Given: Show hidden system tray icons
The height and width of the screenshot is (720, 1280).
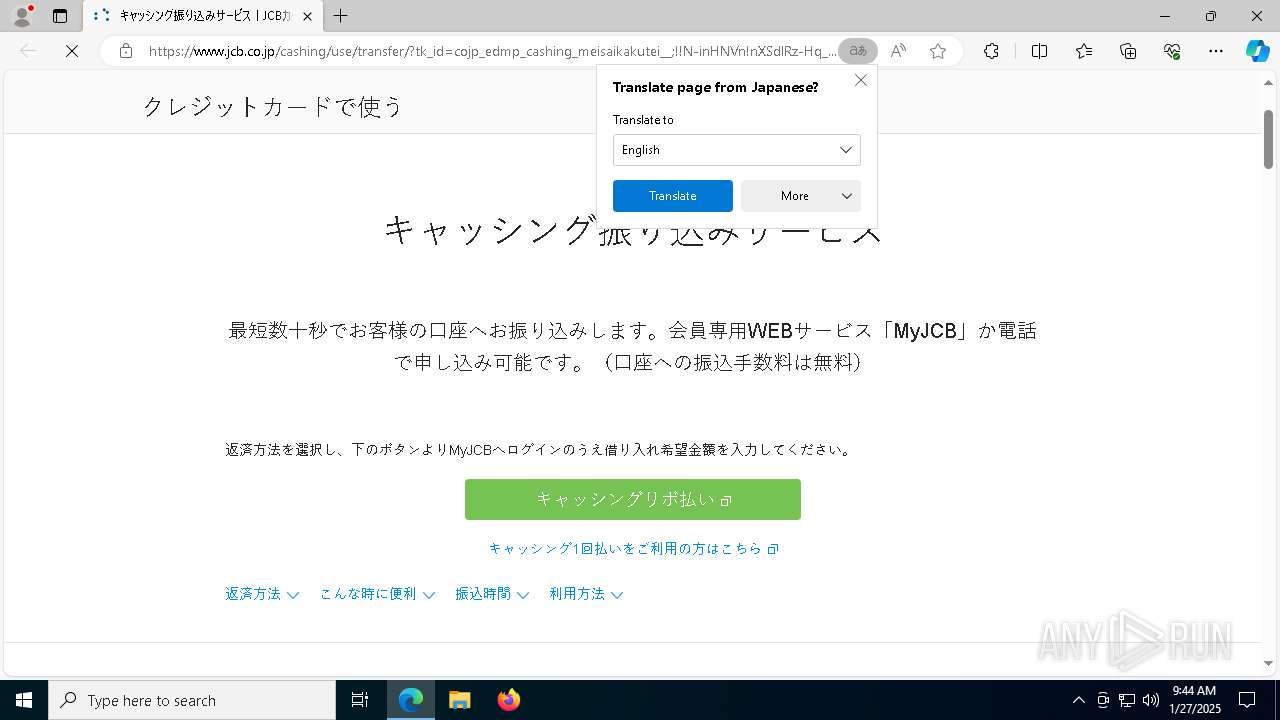Looking at the screenshot, I should (1078, 700).
